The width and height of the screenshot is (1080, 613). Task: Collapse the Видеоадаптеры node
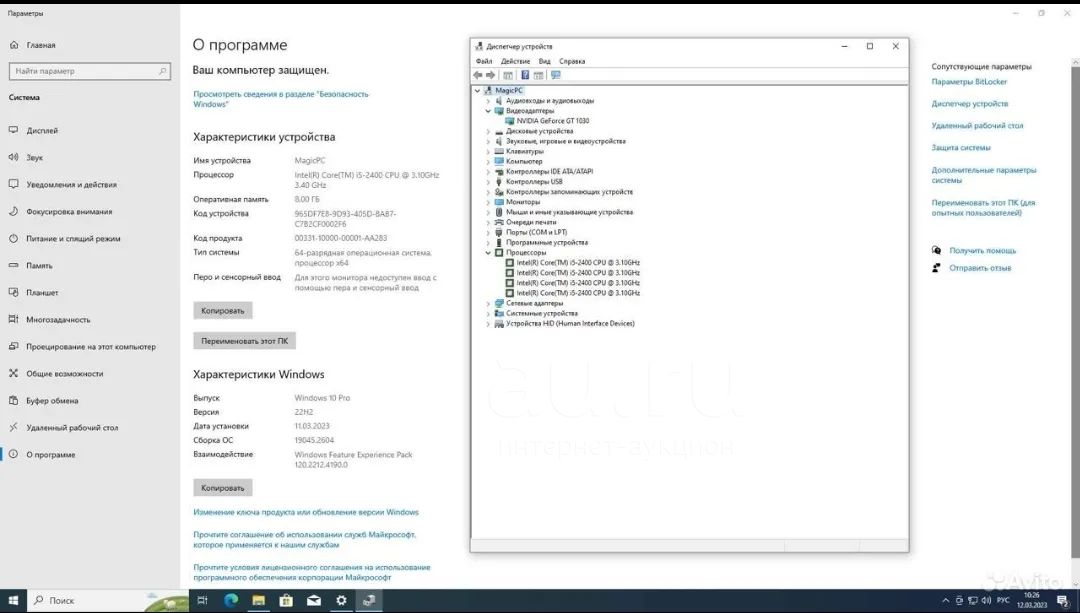(x=488, y=111)
